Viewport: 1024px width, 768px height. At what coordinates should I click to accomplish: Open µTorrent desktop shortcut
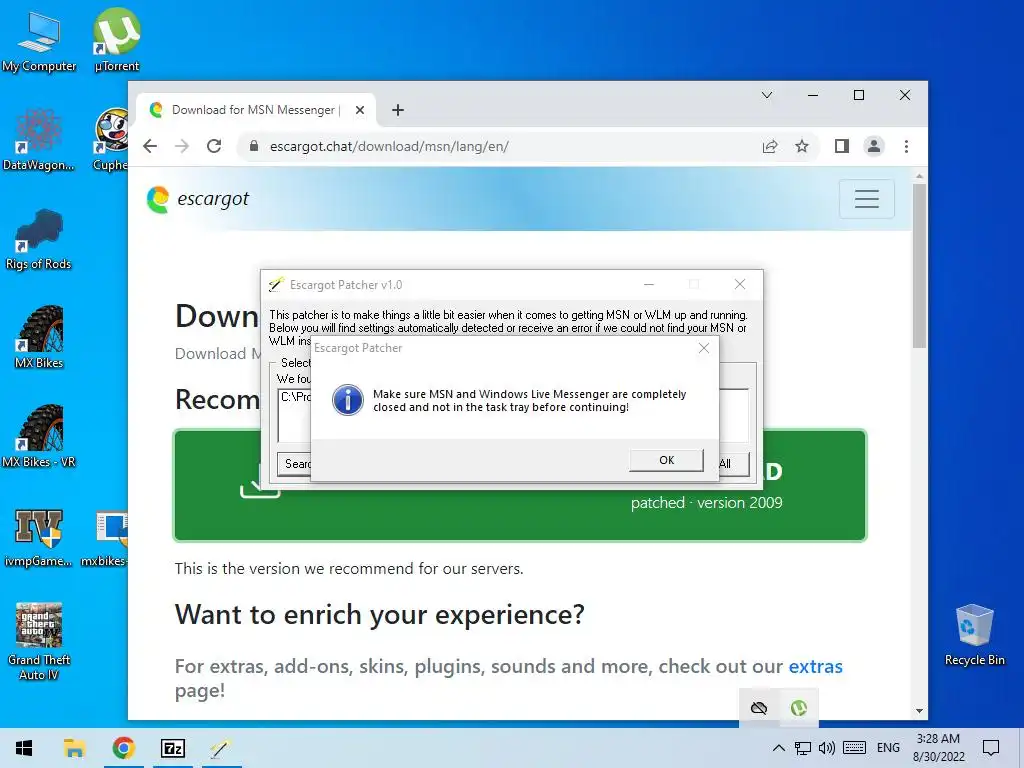coord(116,40)
